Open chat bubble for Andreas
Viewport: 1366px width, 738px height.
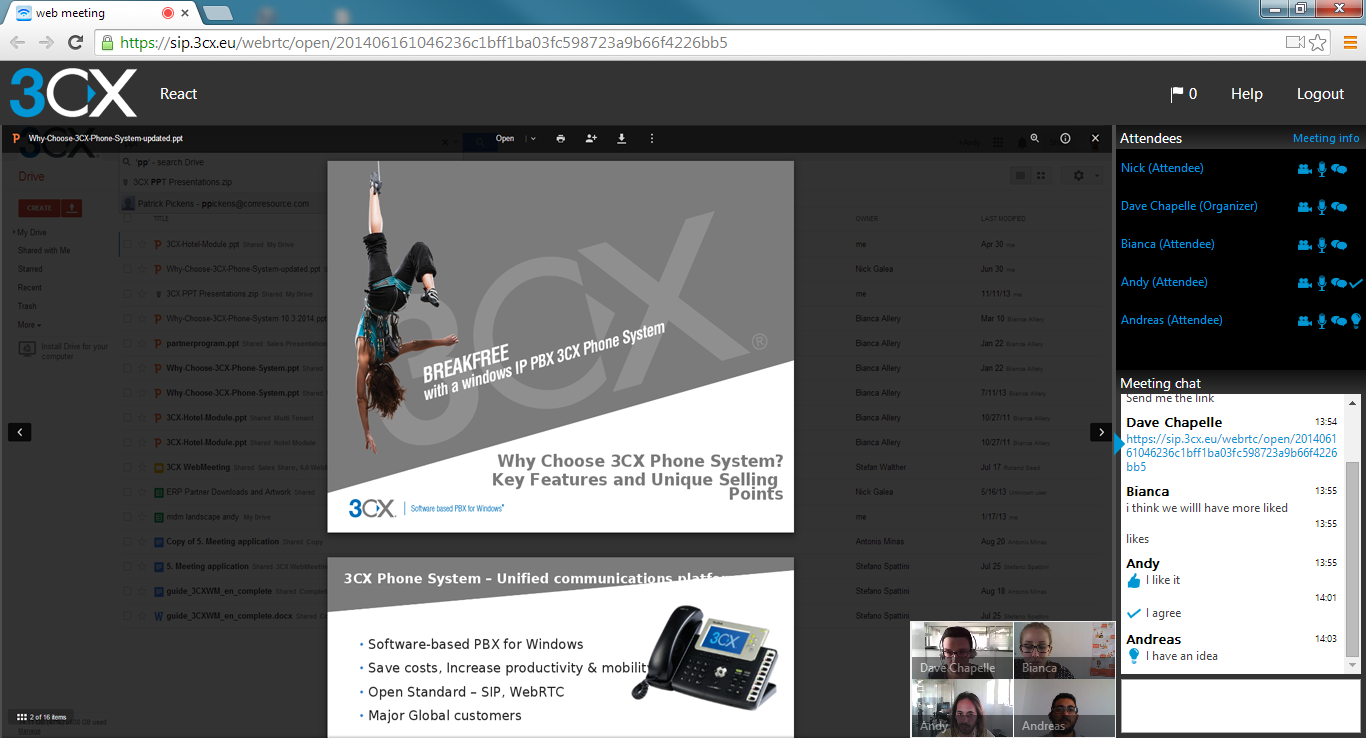tap(1339, 321)
